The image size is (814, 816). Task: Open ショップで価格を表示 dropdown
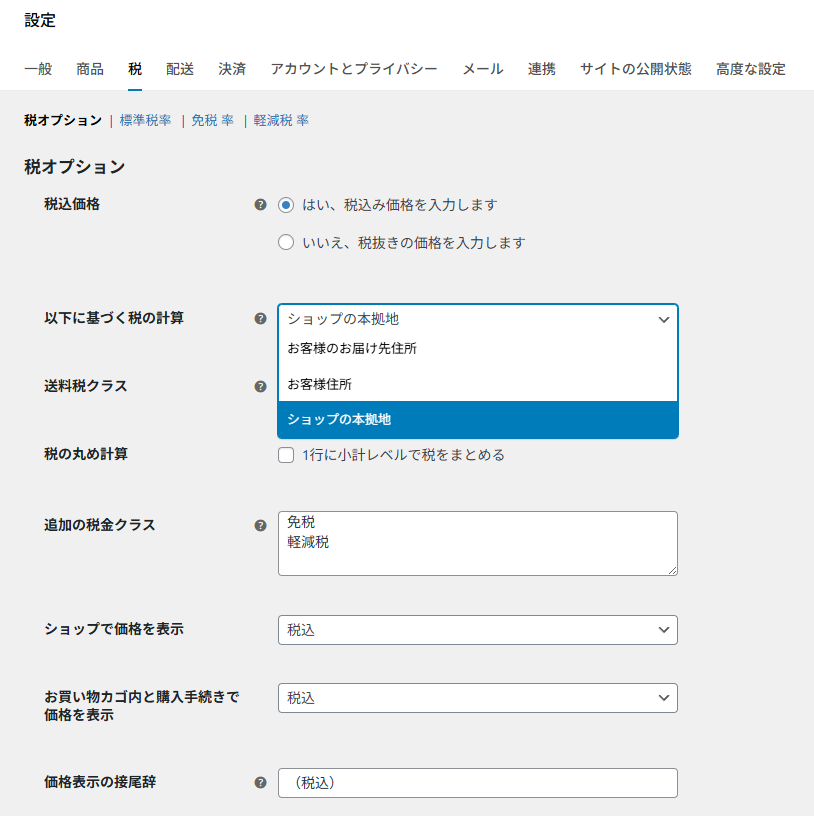pyautogui.click(x=477, y=630)
